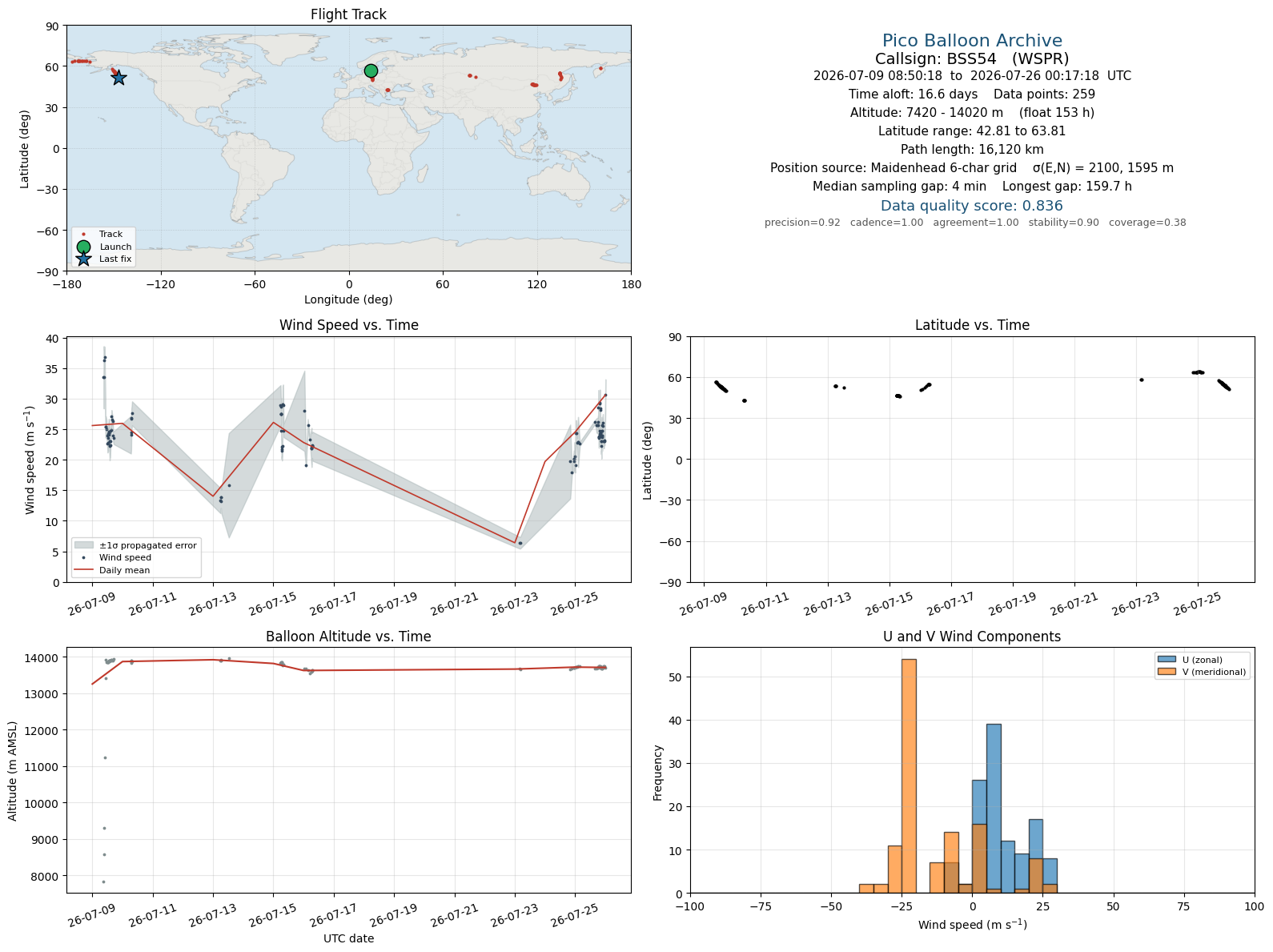Click the red Daily mean legend line sample

(83, 570)
